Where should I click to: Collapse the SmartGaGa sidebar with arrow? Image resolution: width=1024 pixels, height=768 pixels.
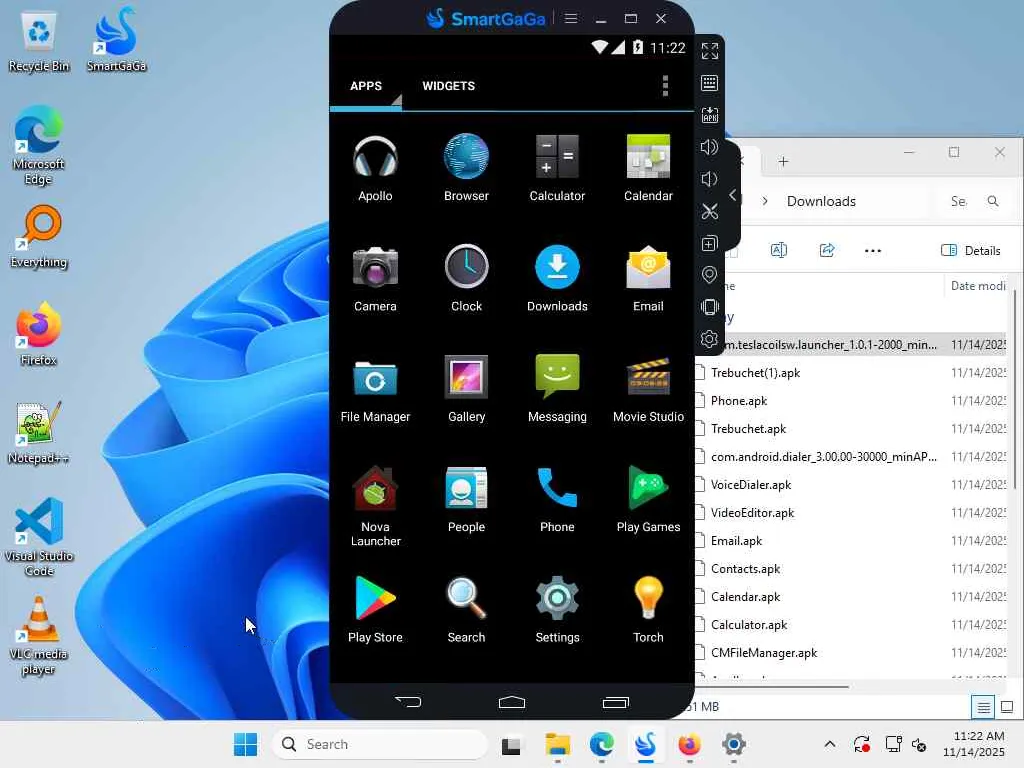[x=733, y=195]
